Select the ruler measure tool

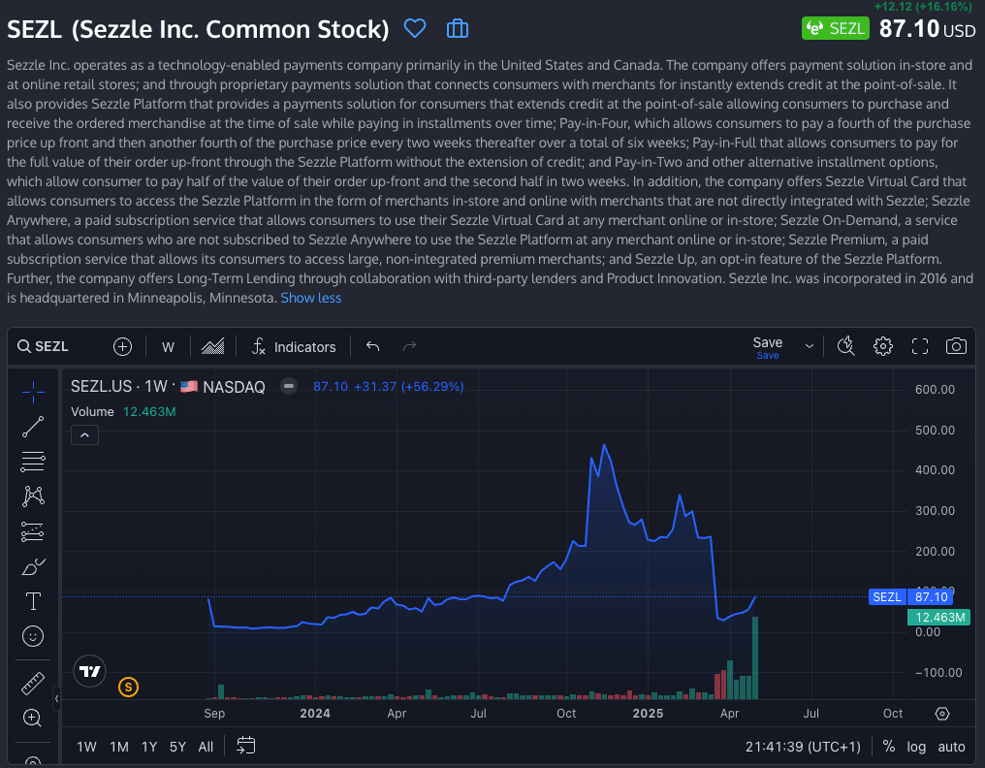click(x=33, y=684)
